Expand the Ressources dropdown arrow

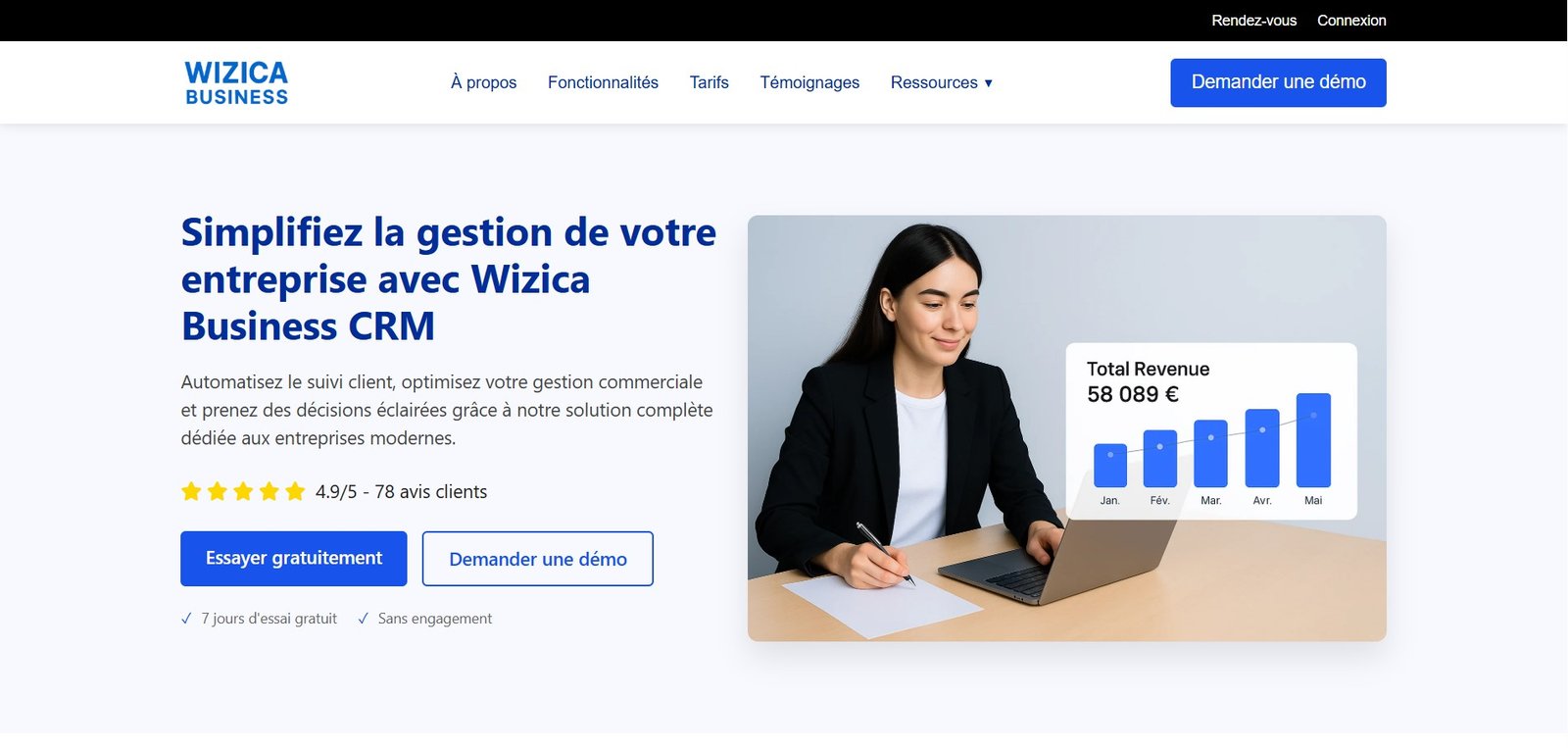(x=988, y=83)
